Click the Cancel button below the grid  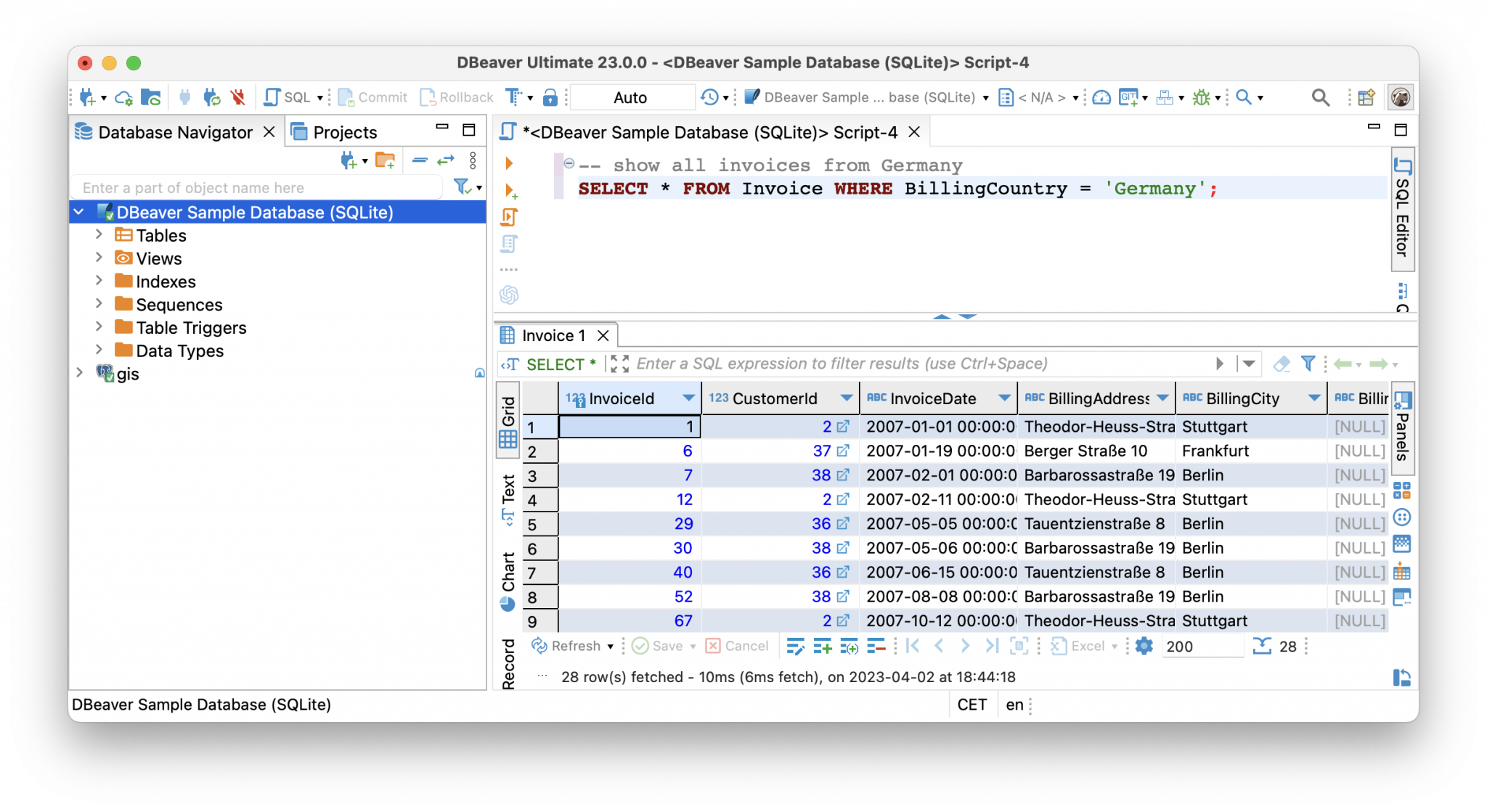point(737,646)
